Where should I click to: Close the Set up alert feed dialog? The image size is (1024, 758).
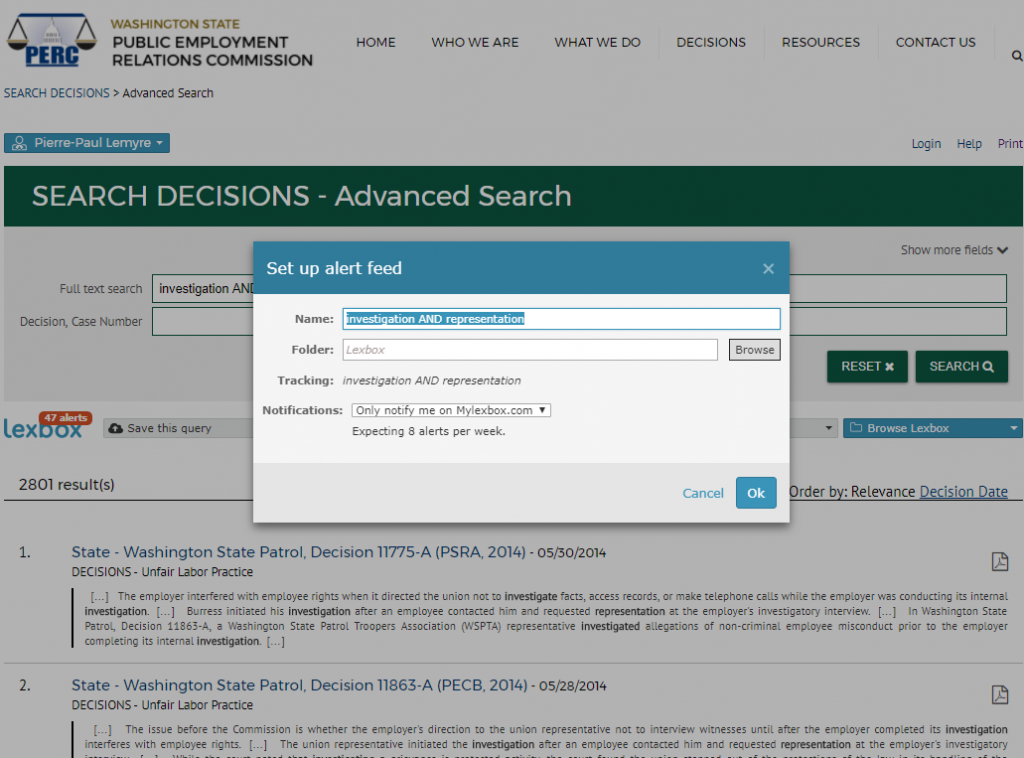pyautogui.click(x=768, y=268)
